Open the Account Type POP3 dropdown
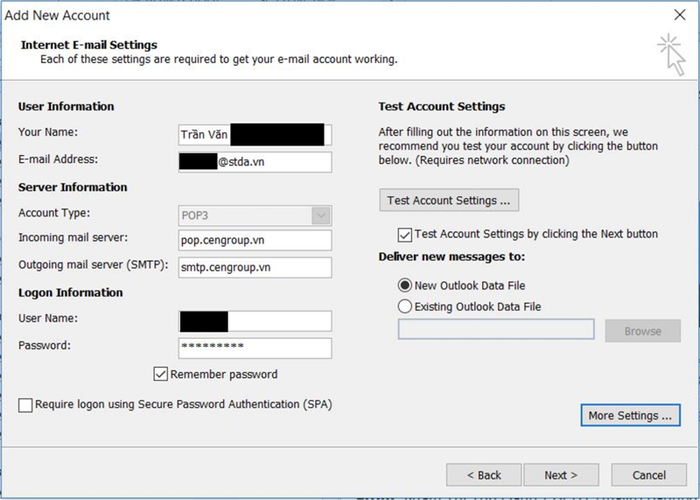The image size is (700, 500). [255, 216]
